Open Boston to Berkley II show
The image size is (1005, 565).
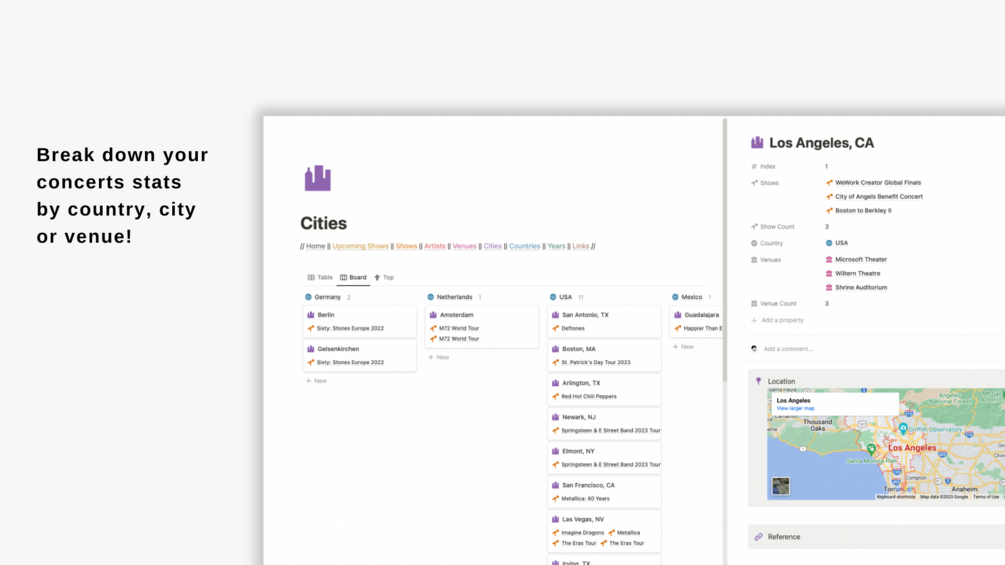[859, 210]
